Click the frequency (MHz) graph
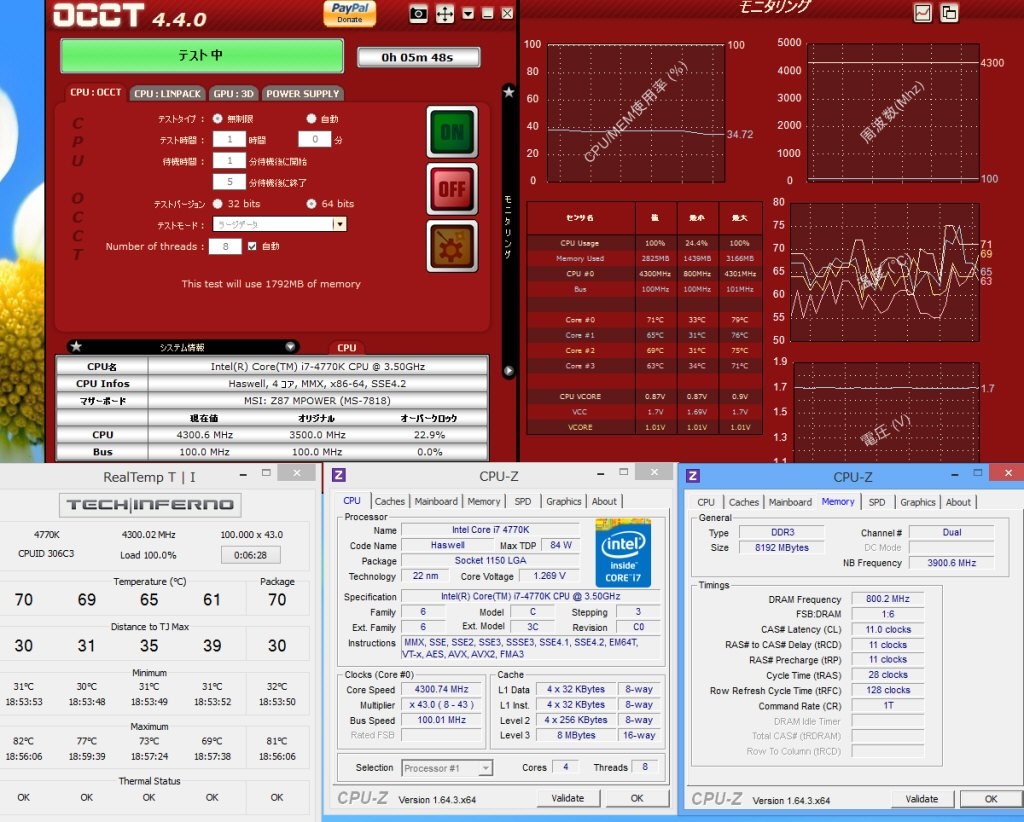 pos(893,112)
